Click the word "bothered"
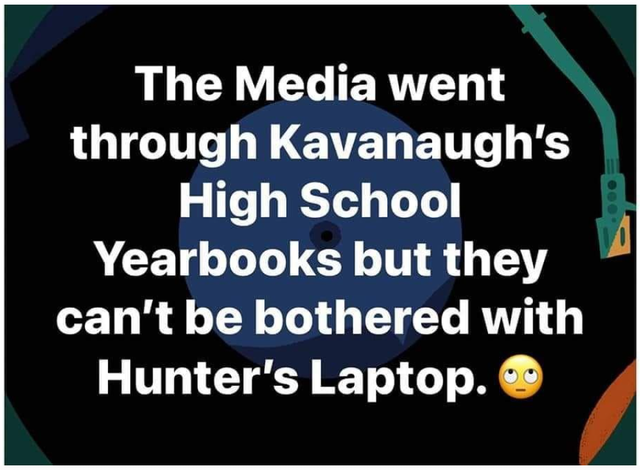The width and height of the screenshot is (640, 470). (362, 317)
